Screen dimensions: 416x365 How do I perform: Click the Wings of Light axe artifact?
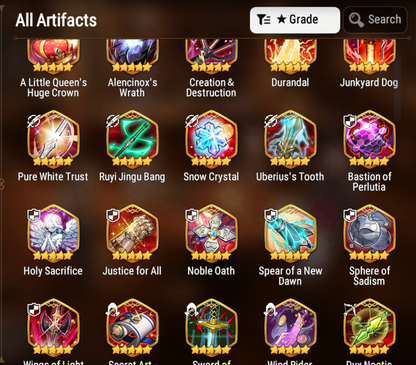pyautogui.click(x=53, y=327)
